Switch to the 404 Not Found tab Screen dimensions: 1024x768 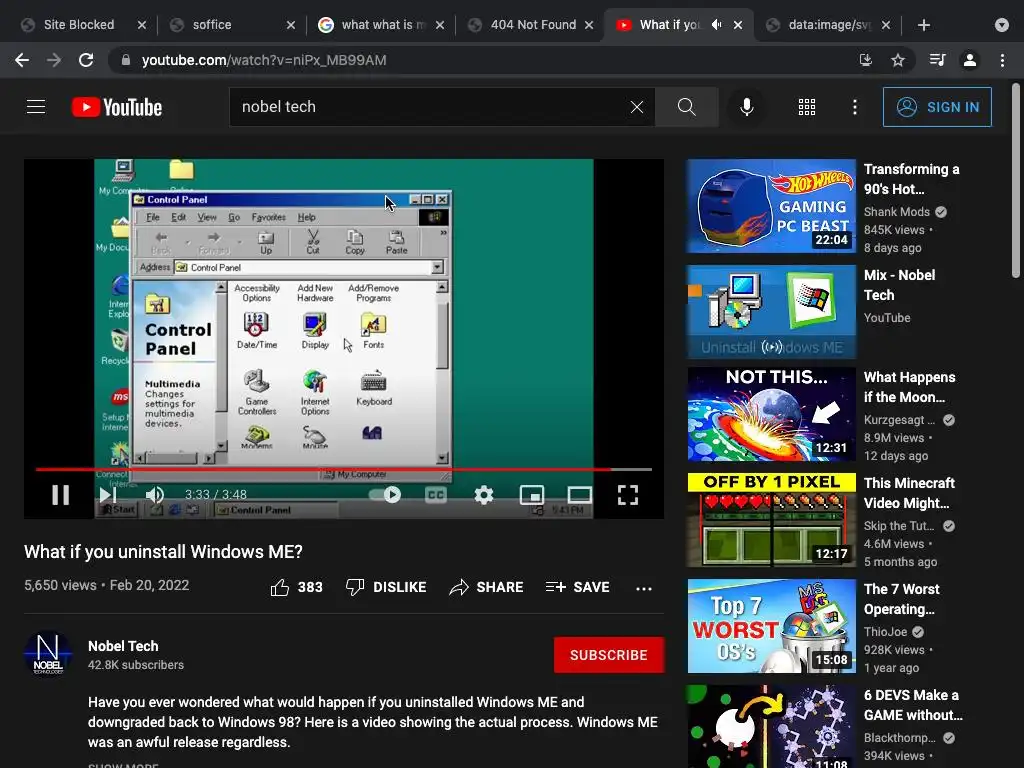coord(533,25)
